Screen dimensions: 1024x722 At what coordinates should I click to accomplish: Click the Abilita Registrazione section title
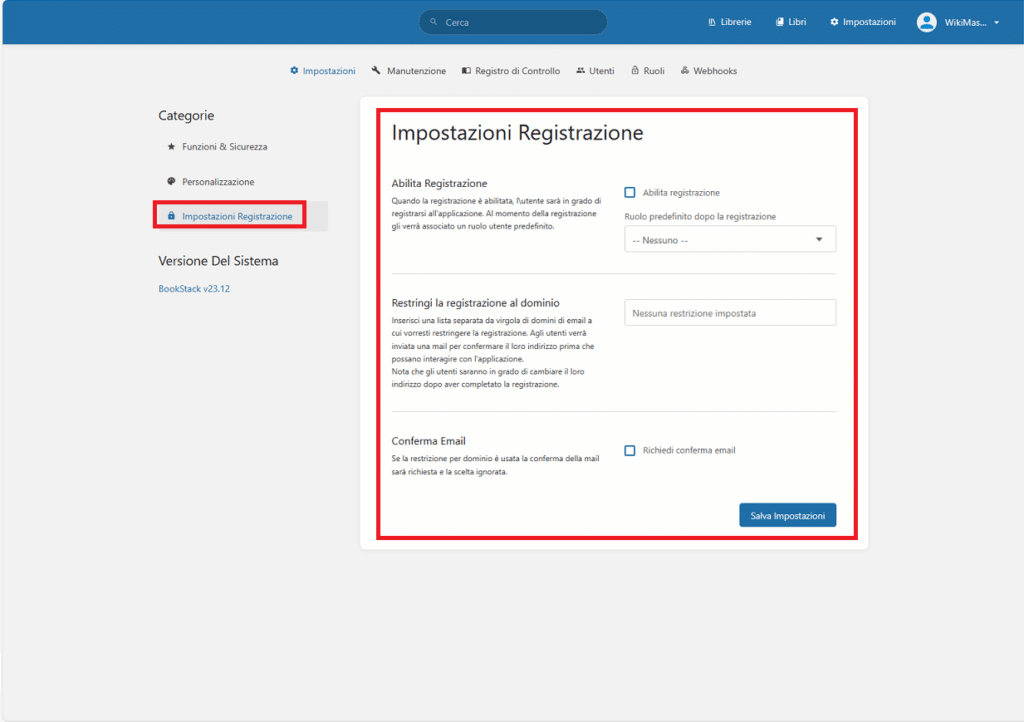tap(440, 183)
